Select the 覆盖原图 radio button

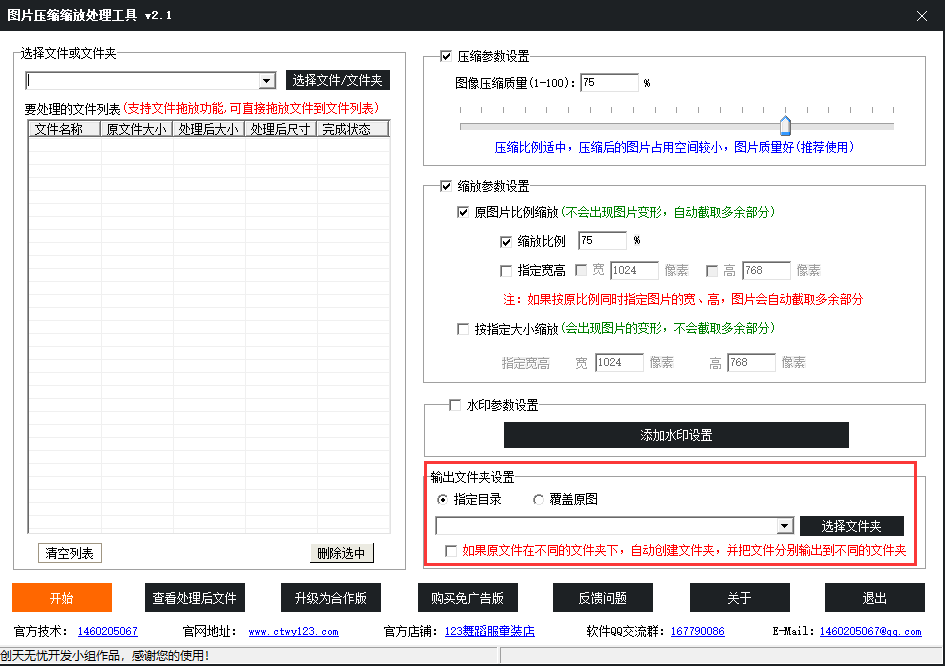539,499
